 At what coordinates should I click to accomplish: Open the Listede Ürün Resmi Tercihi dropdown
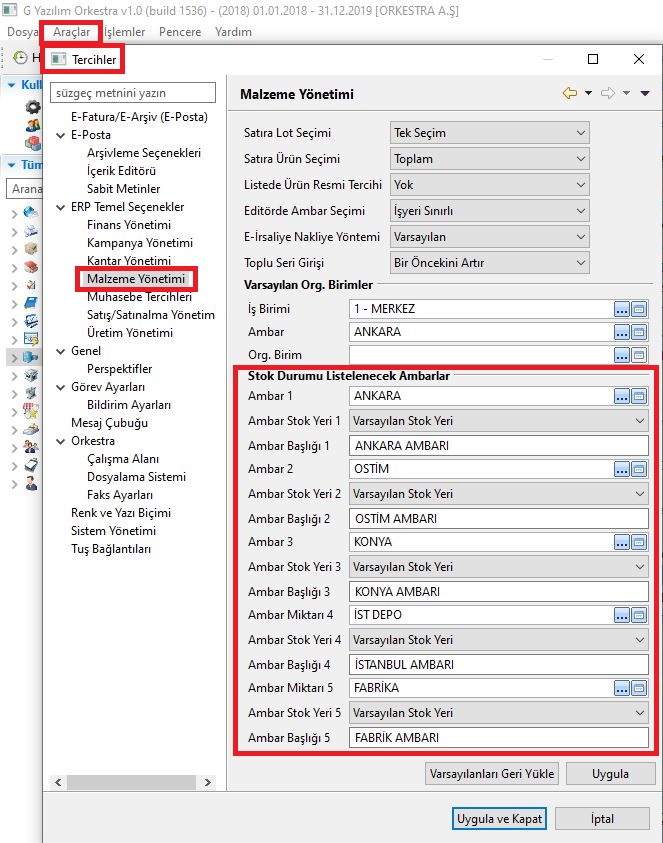tap(489, 185)
